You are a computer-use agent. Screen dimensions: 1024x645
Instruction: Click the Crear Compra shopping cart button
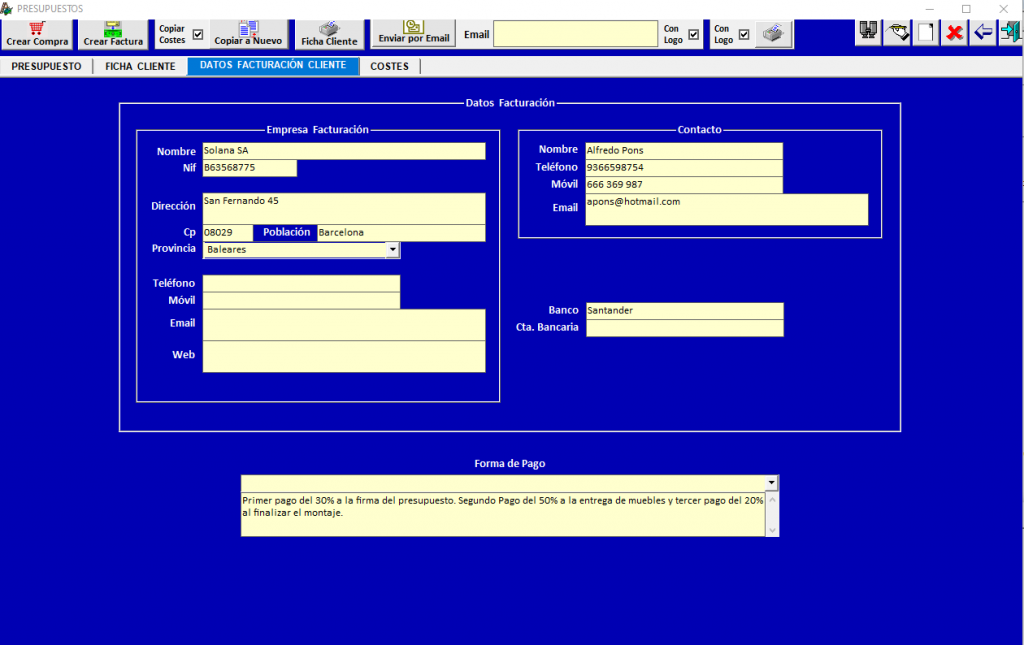pyautogui.click(x=37, y=34)
